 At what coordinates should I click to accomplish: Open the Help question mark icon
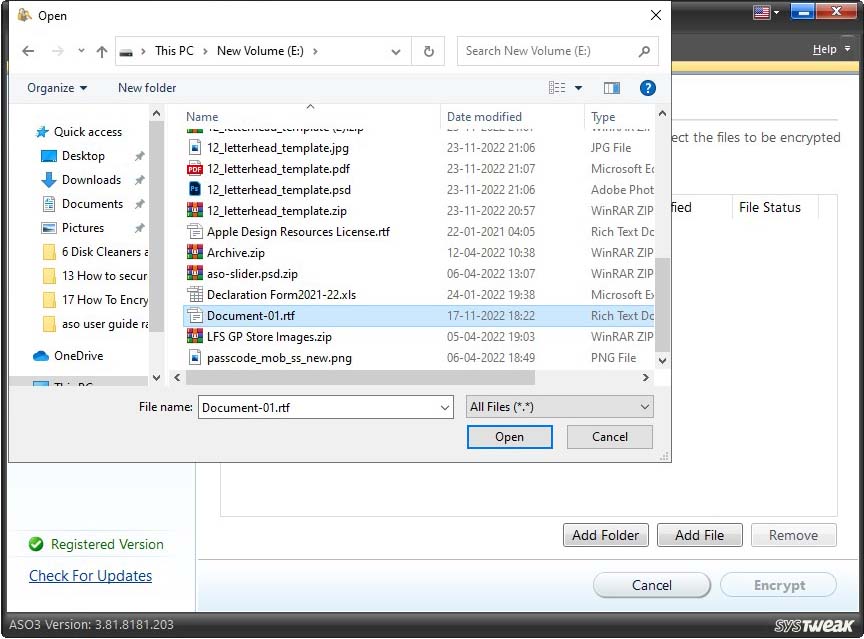coord(648,88)
